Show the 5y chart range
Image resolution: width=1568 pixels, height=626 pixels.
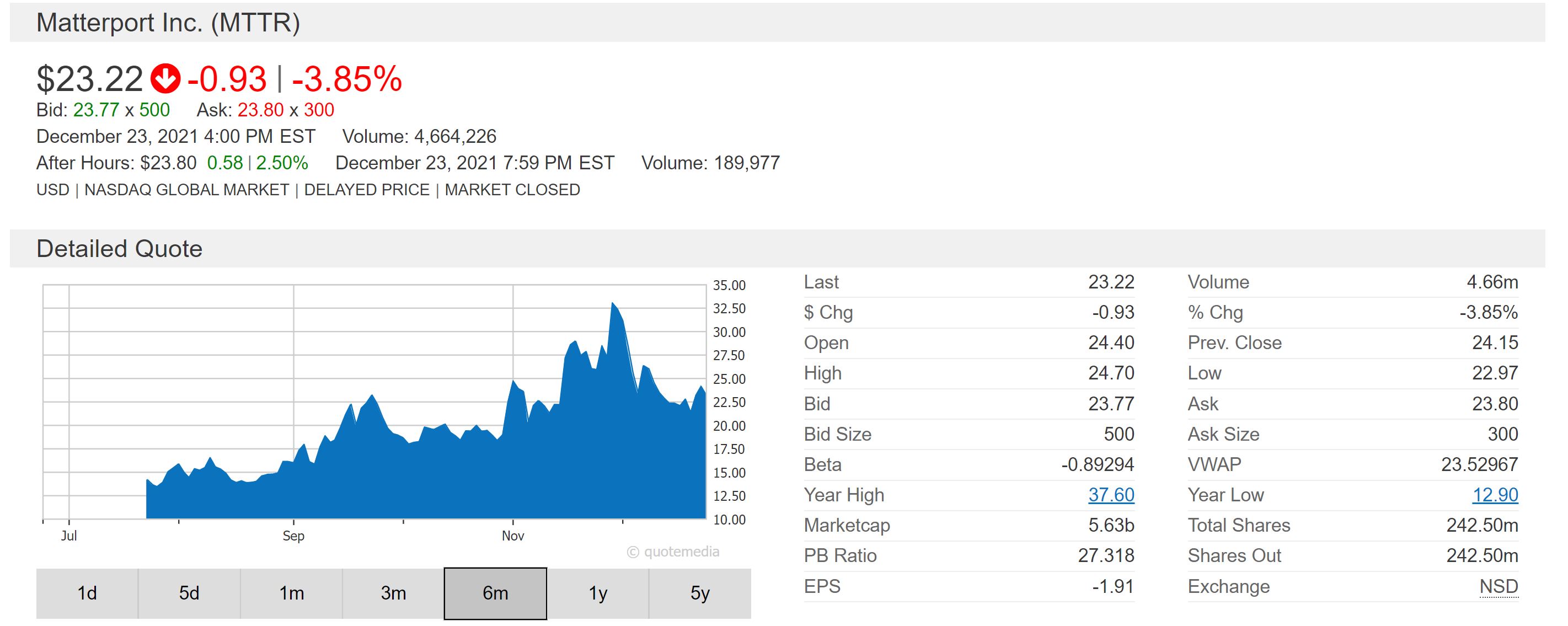(700, 593)
